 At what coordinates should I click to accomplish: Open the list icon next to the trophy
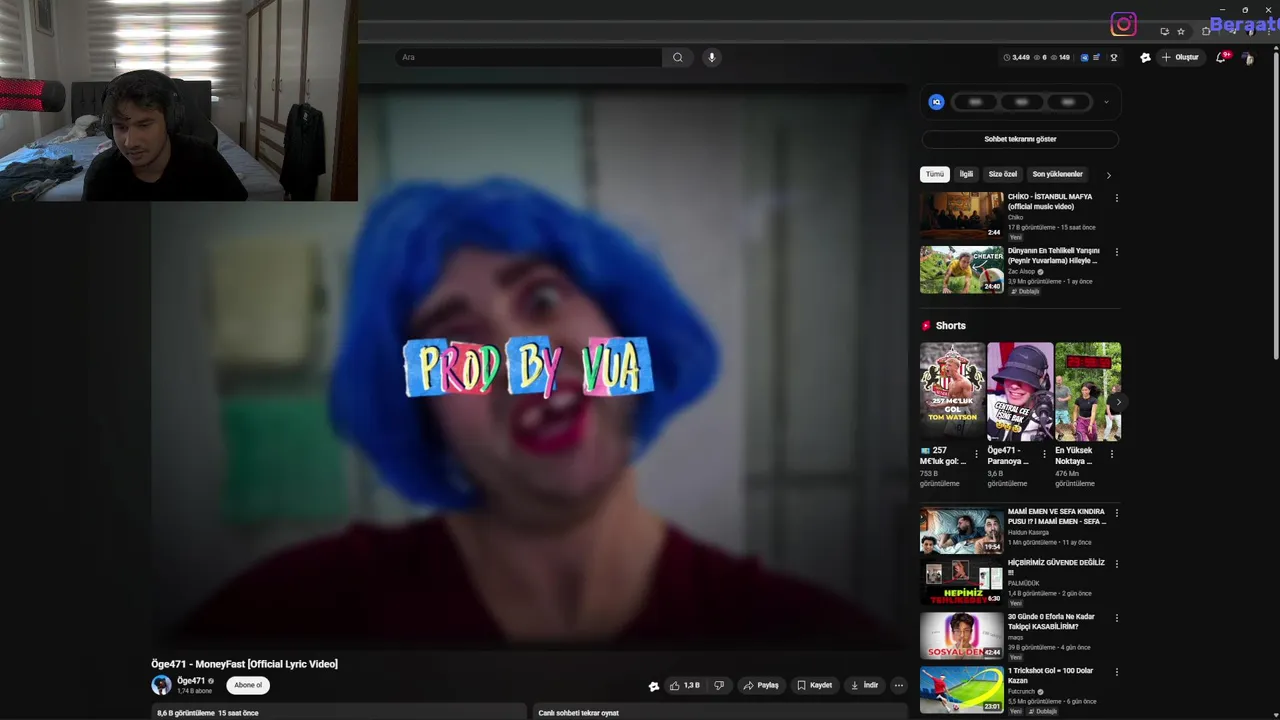1097,57
